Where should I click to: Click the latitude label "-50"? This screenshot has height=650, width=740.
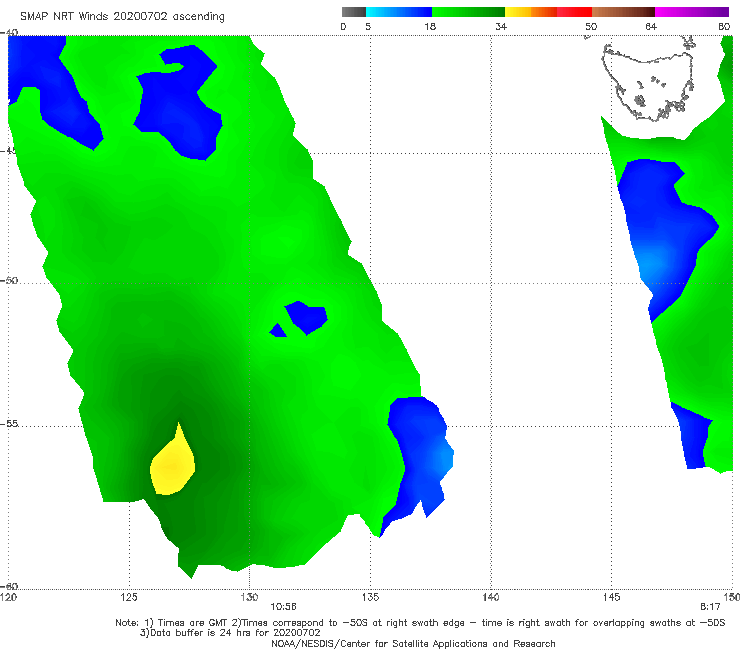(9, 280)
